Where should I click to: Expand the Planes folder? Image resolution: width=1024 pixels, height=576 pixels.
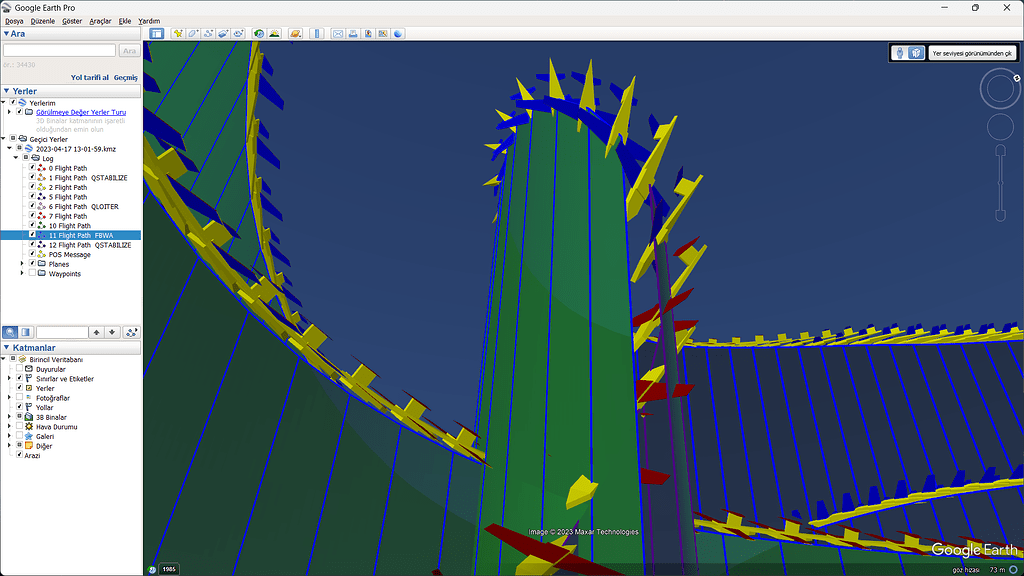(22, 264)
